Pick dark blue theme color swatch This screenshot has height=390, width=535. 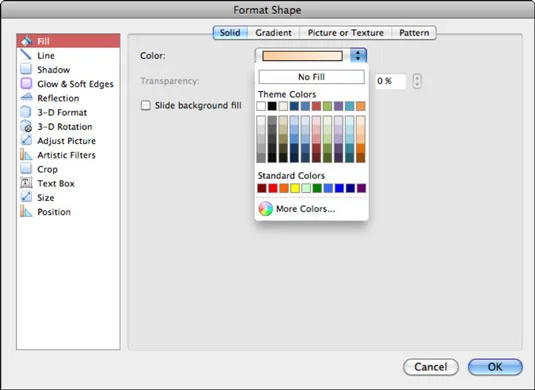[294, 106]
